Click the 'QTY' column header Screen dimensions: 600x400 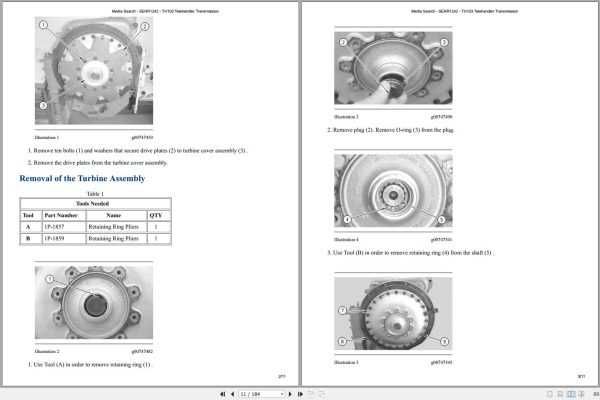click(x=156, y=216)
